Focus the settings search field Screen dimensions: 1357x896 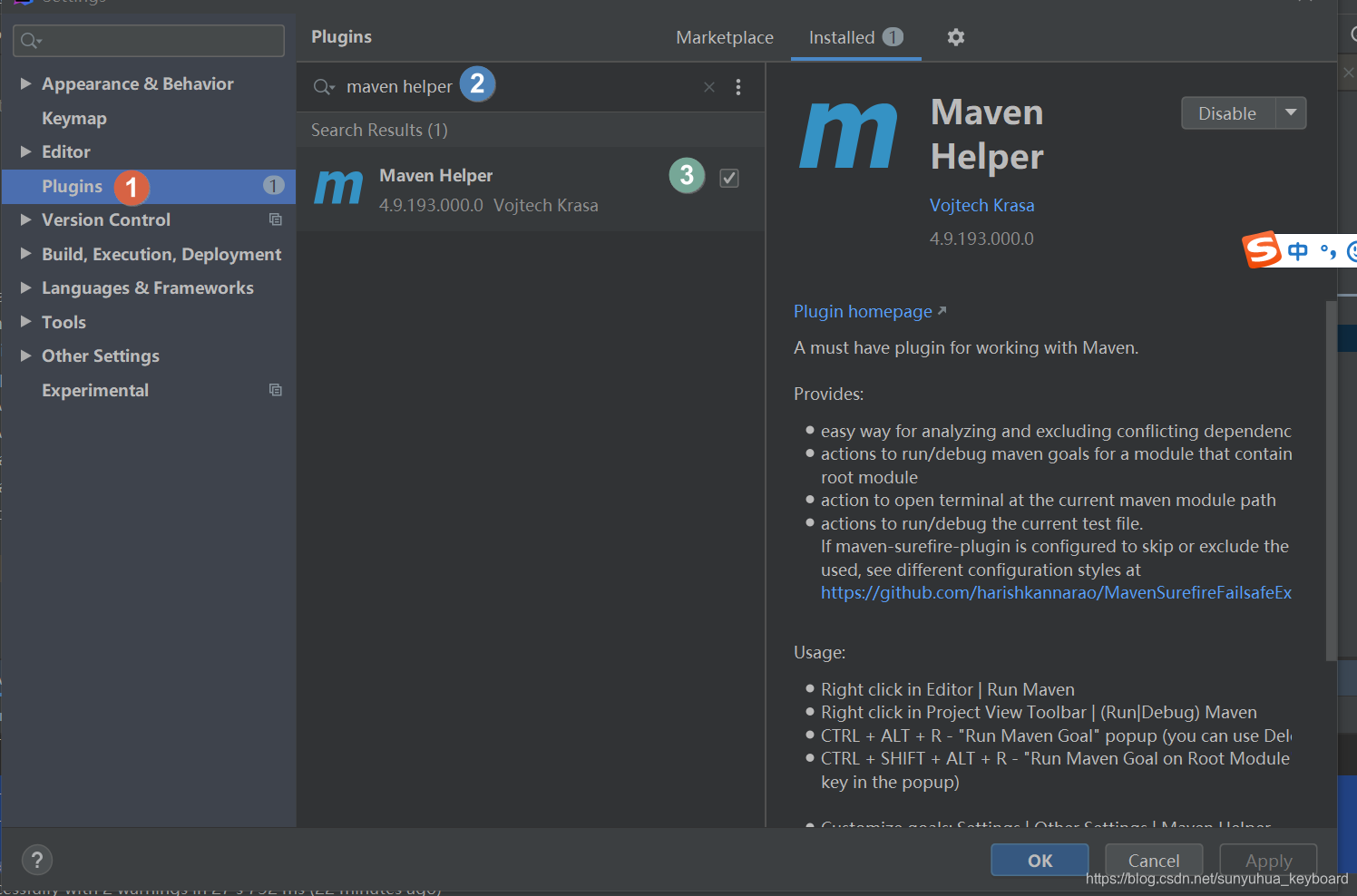coord(149,41)
